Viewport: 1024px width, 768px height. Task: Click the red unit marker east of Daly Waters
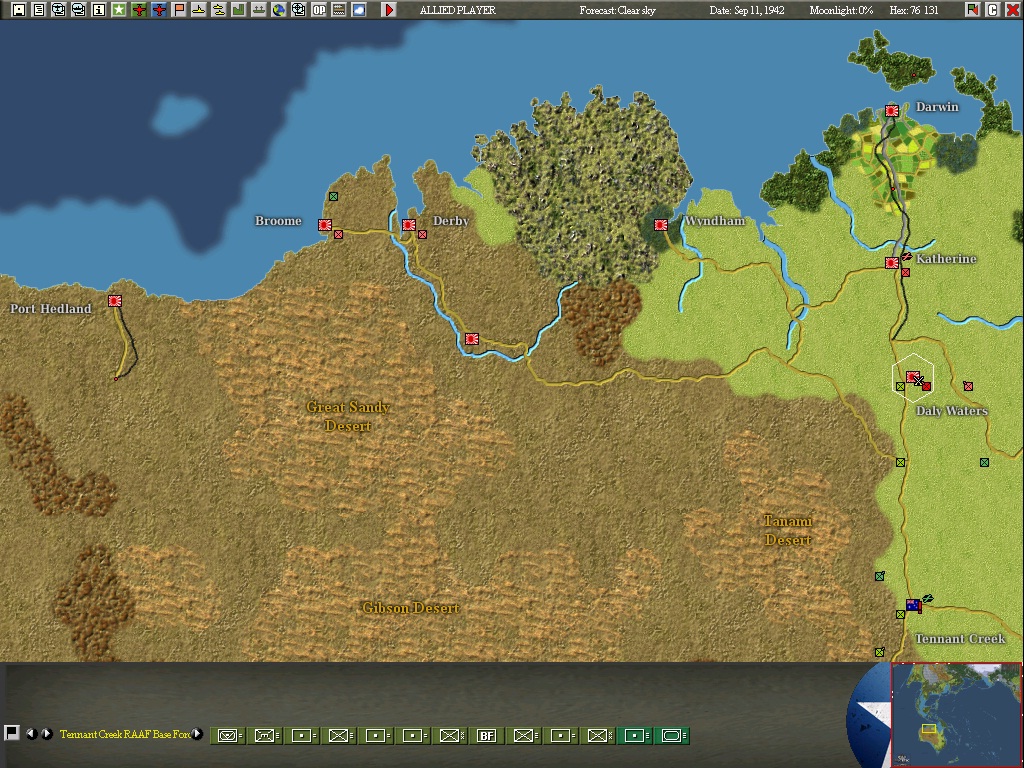(x=968, y=386)
